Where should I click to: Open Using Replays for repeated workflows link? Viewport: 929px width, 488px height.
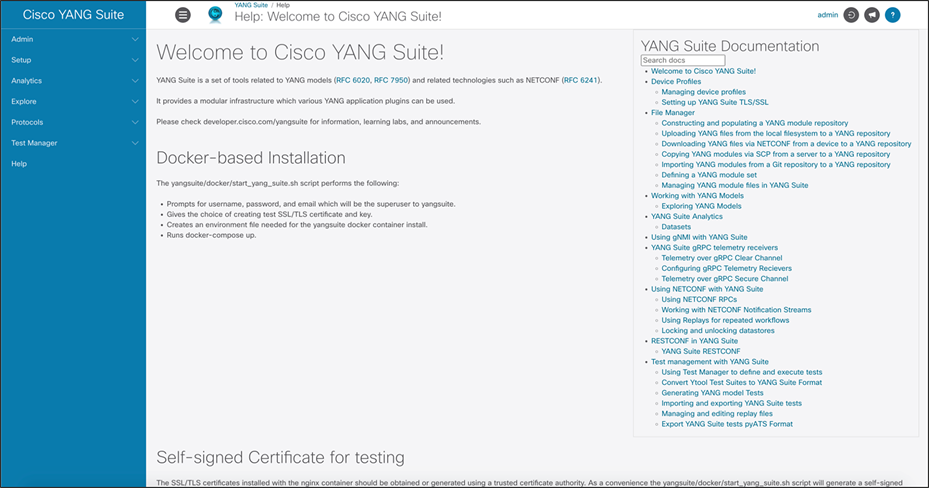point(725,320)
